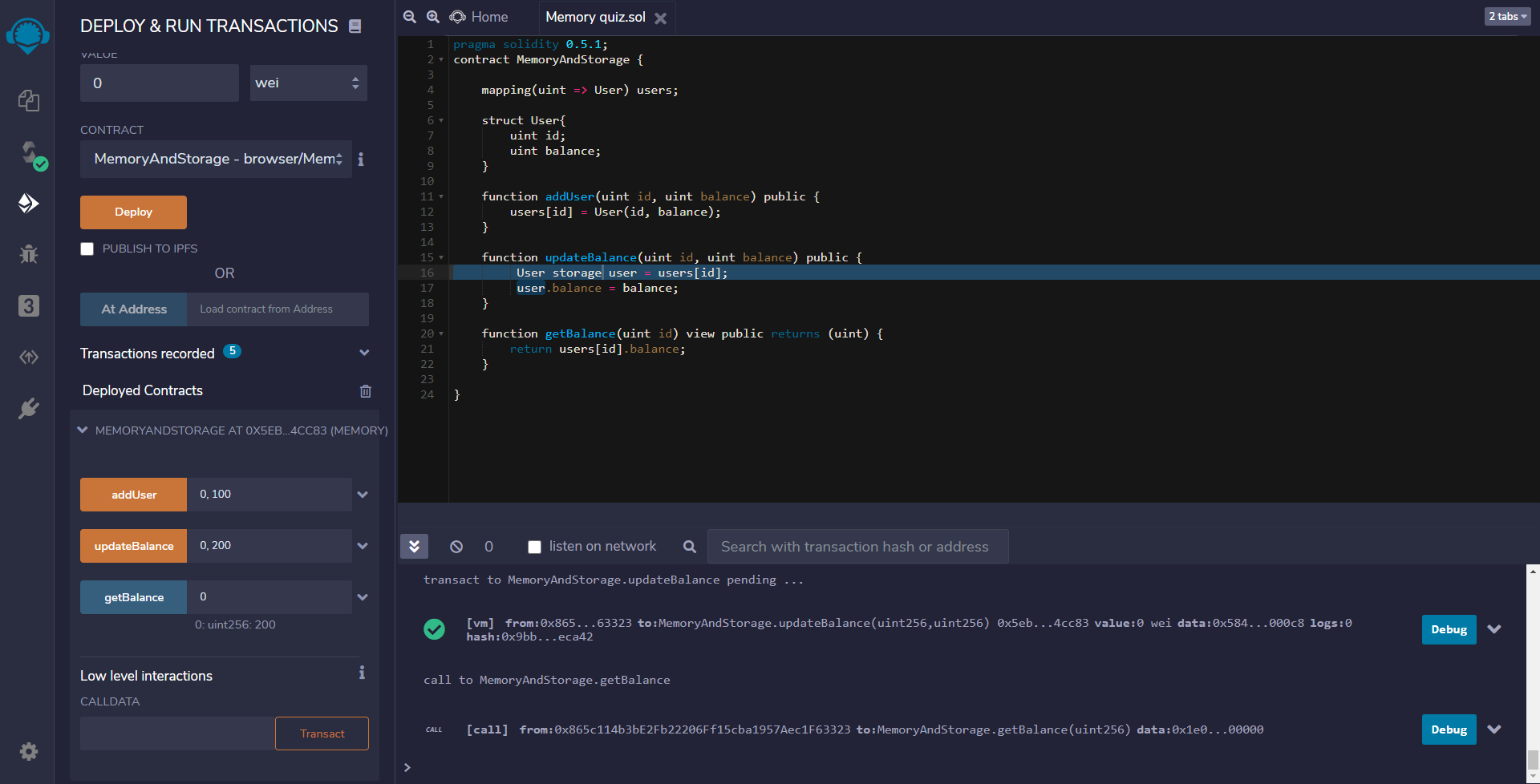Open the Settings gear icon

29,751
